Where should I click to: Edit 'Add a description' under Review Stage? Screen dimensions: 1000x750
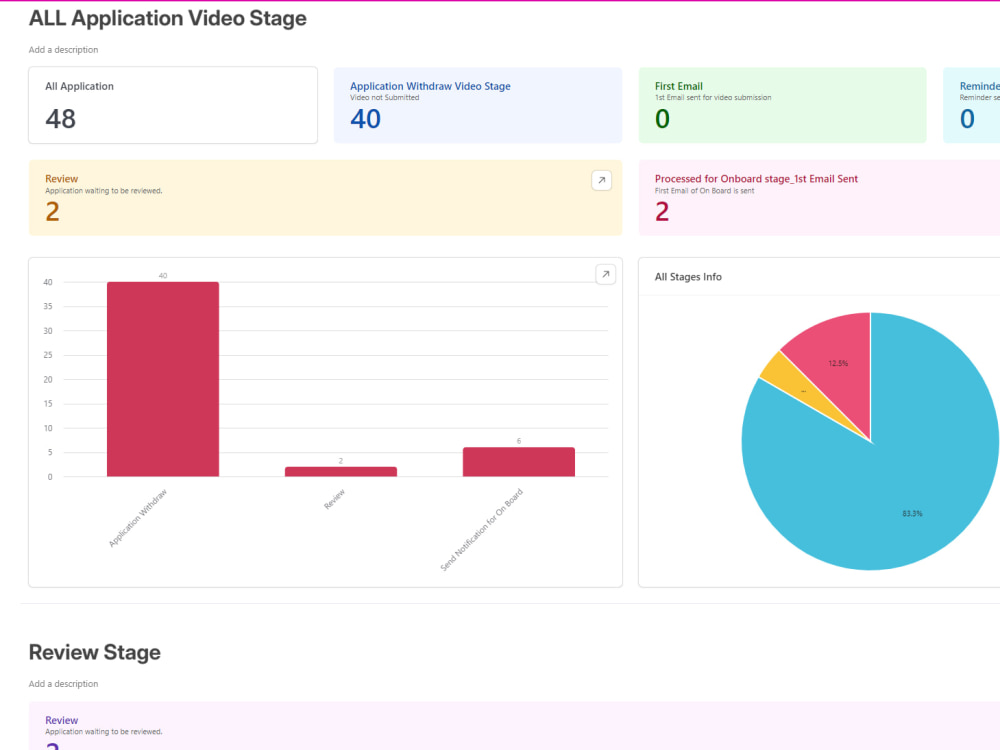pyautogui.click(x=63, y=684)
